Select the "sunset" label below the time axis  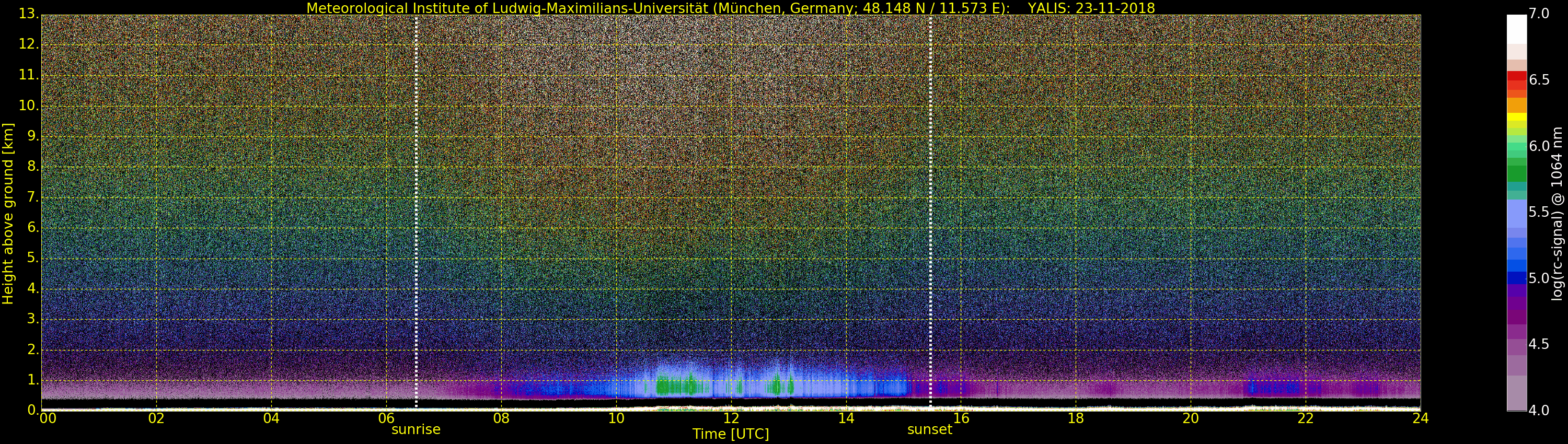(929, 429)
